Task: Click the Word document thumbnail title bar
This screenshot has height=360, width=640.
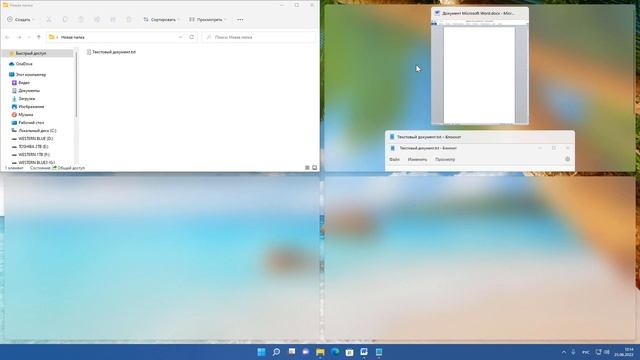Action: [480, 13]
